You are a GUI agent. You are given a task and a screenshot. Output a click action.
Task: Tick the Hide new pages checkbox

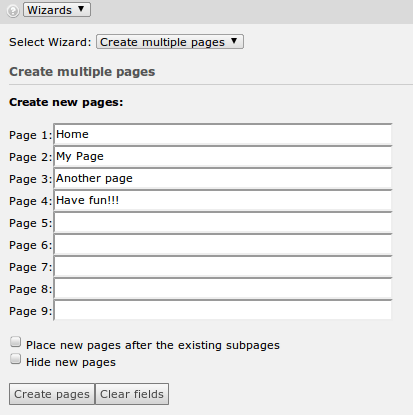tap(15, 359)
